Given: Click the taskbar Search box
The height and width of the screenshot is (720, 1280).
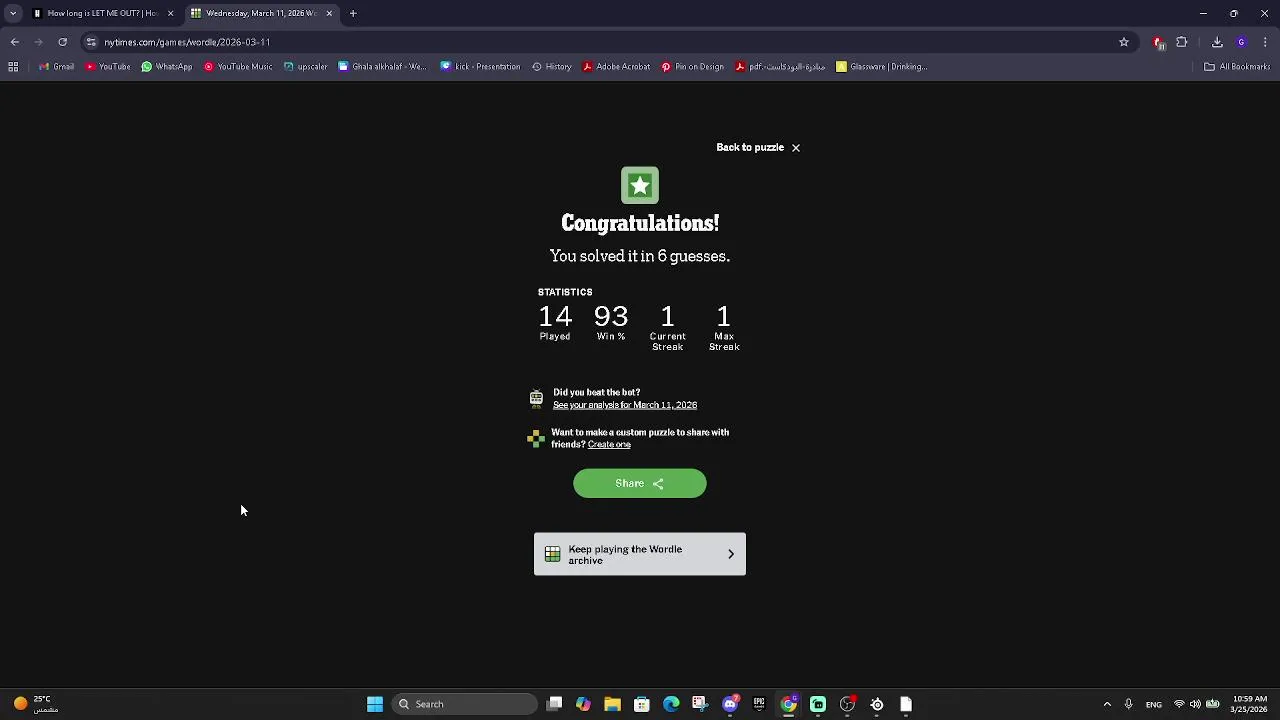Looking at the screenshot, I should tap(465, 705).
